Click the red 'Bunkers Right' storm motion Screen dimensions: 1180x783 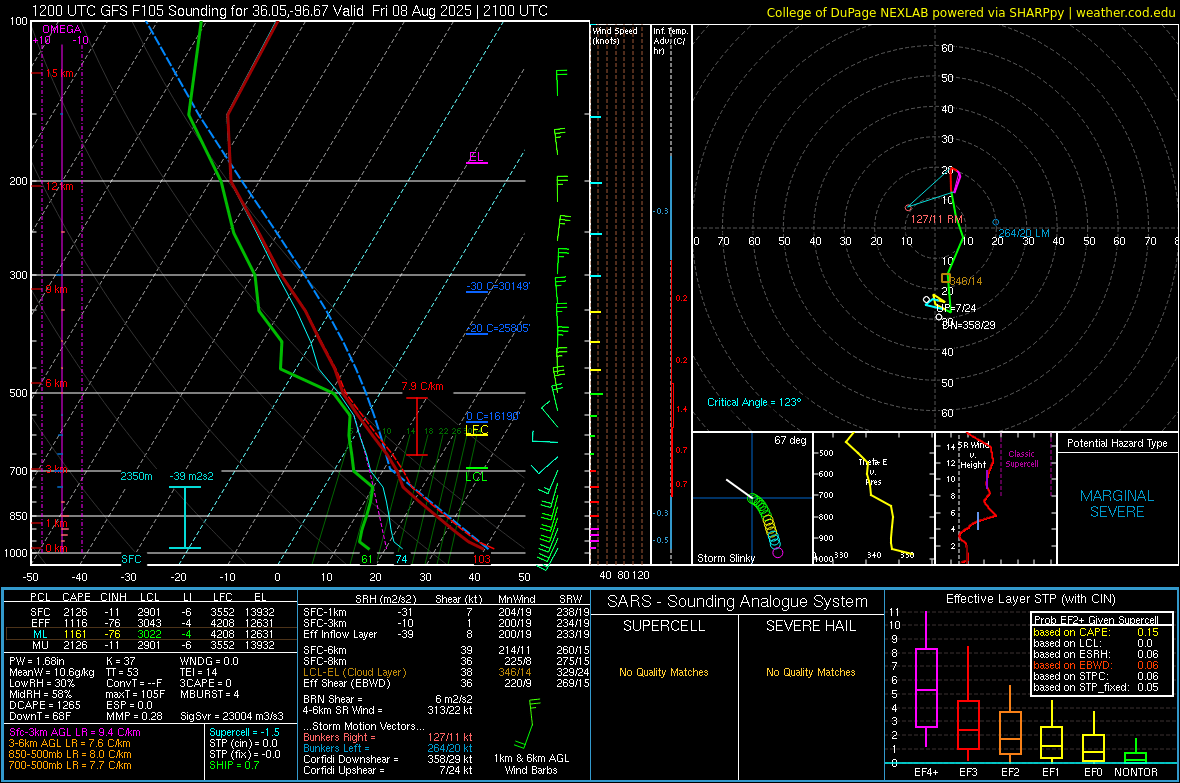point(388,737)
